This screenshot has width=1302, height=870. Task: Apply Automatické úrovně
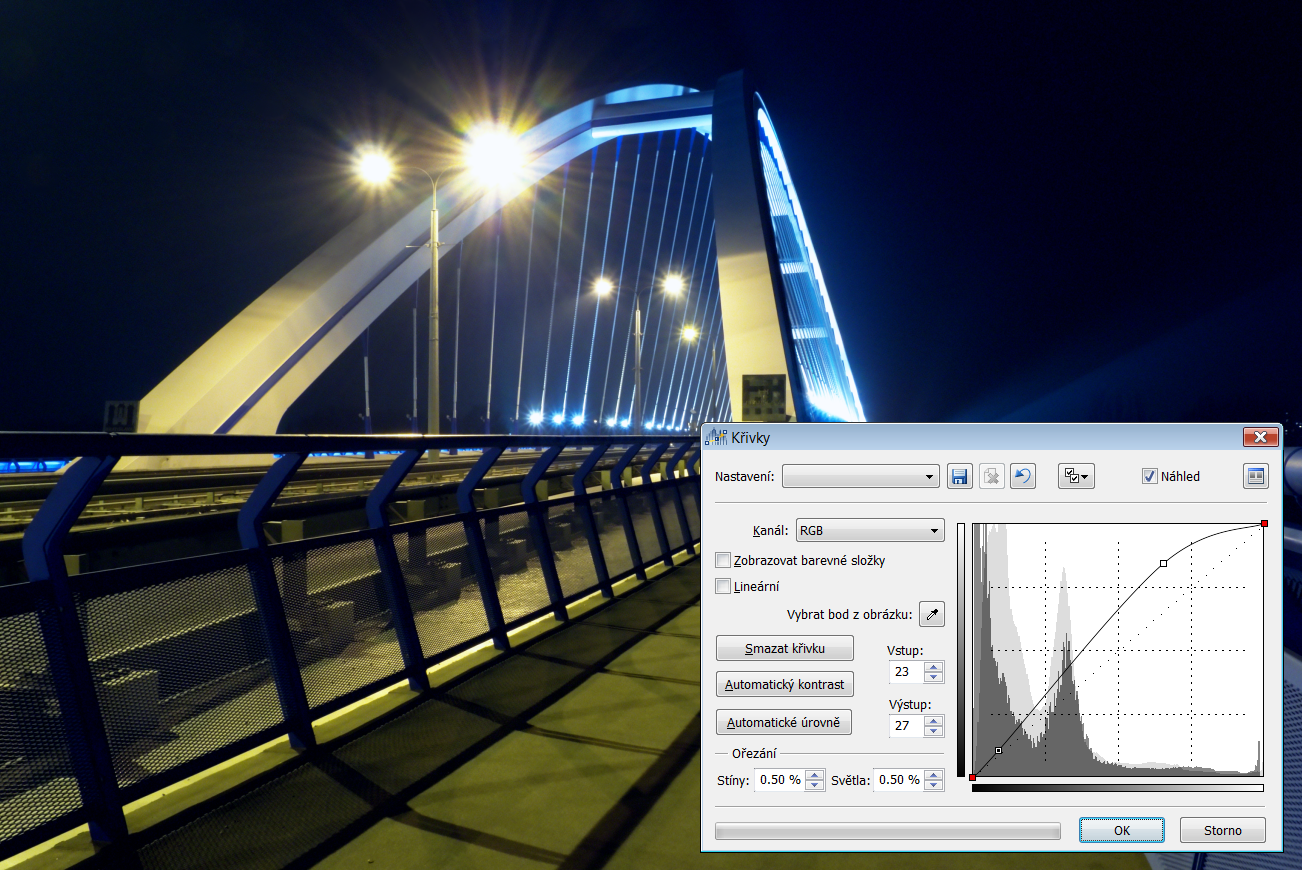pyautogui.click(x=785, y=722)
